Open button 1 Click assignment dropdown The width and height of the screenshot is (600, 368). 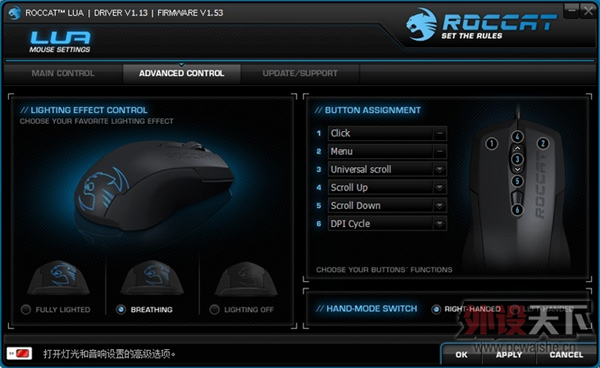pyautogui.click(x=387, y=133)
